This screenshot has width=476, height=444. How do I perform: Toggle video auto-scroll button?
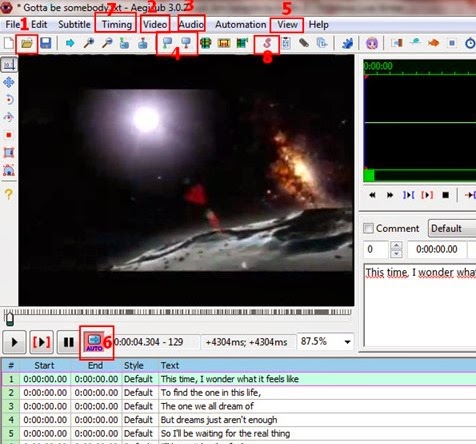94,342
